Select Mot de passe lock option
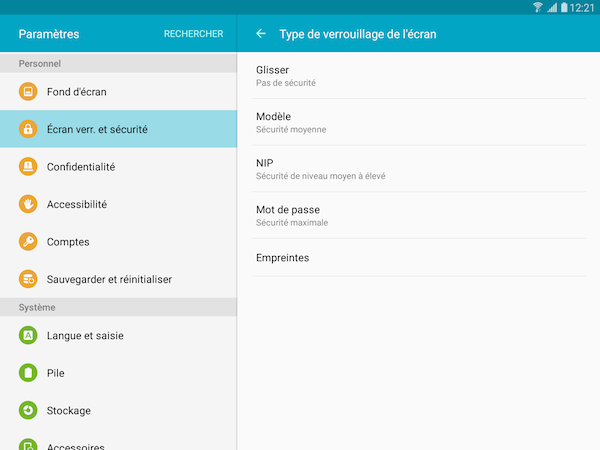The image size is (600, 450). tap(419, 216)
